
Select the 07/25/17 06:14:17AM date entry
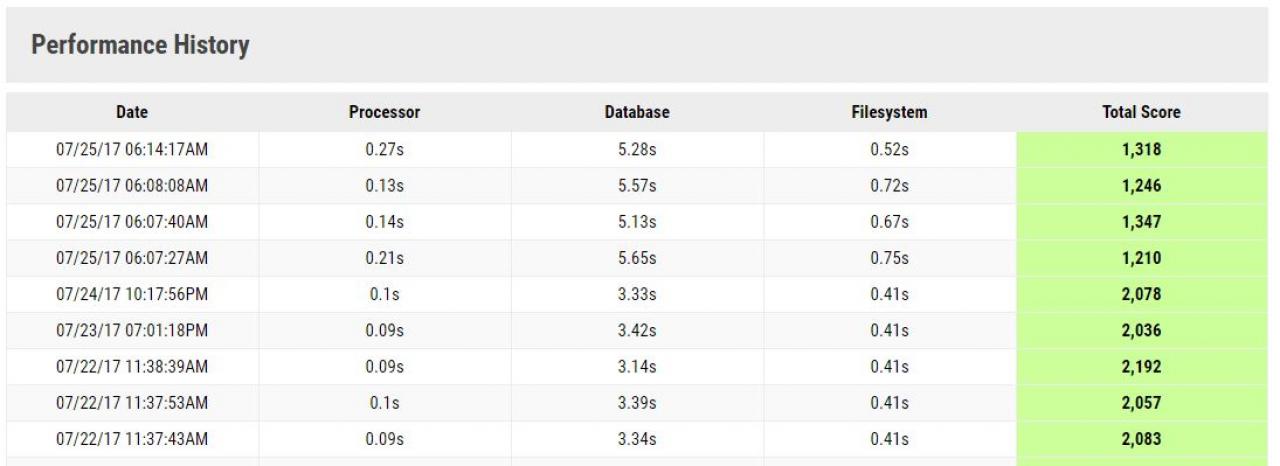(132, 150)
